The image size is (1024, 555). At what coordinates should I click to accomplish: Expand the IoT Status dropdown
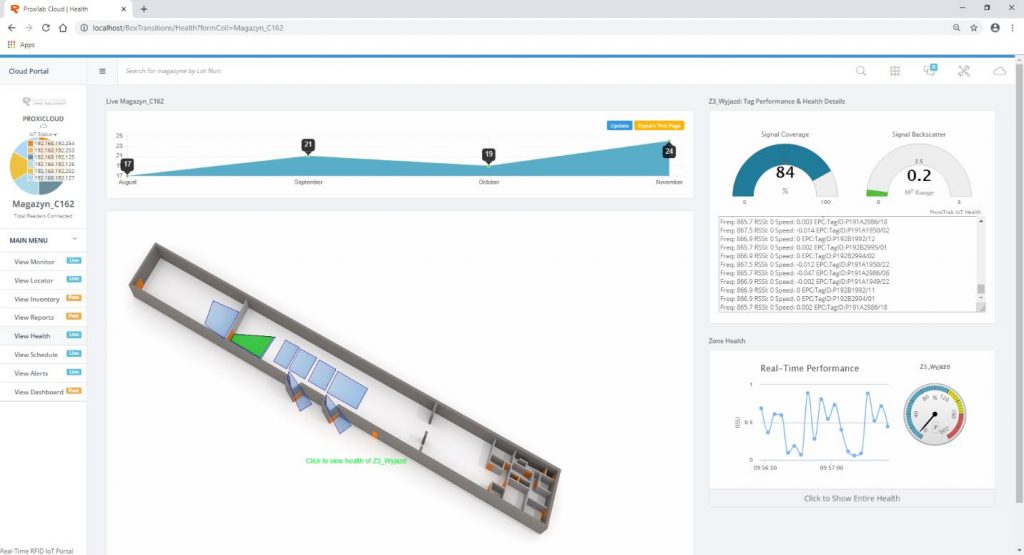pos(43,133)
